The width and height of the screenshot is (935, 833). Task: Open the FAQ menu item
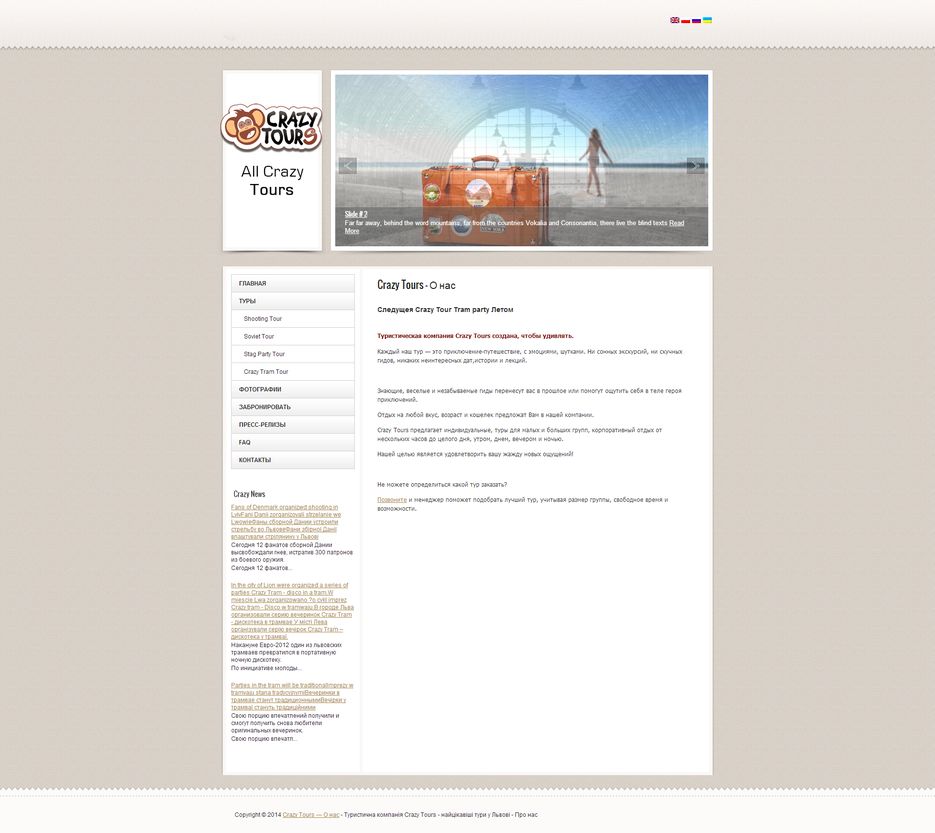(293, 442)
